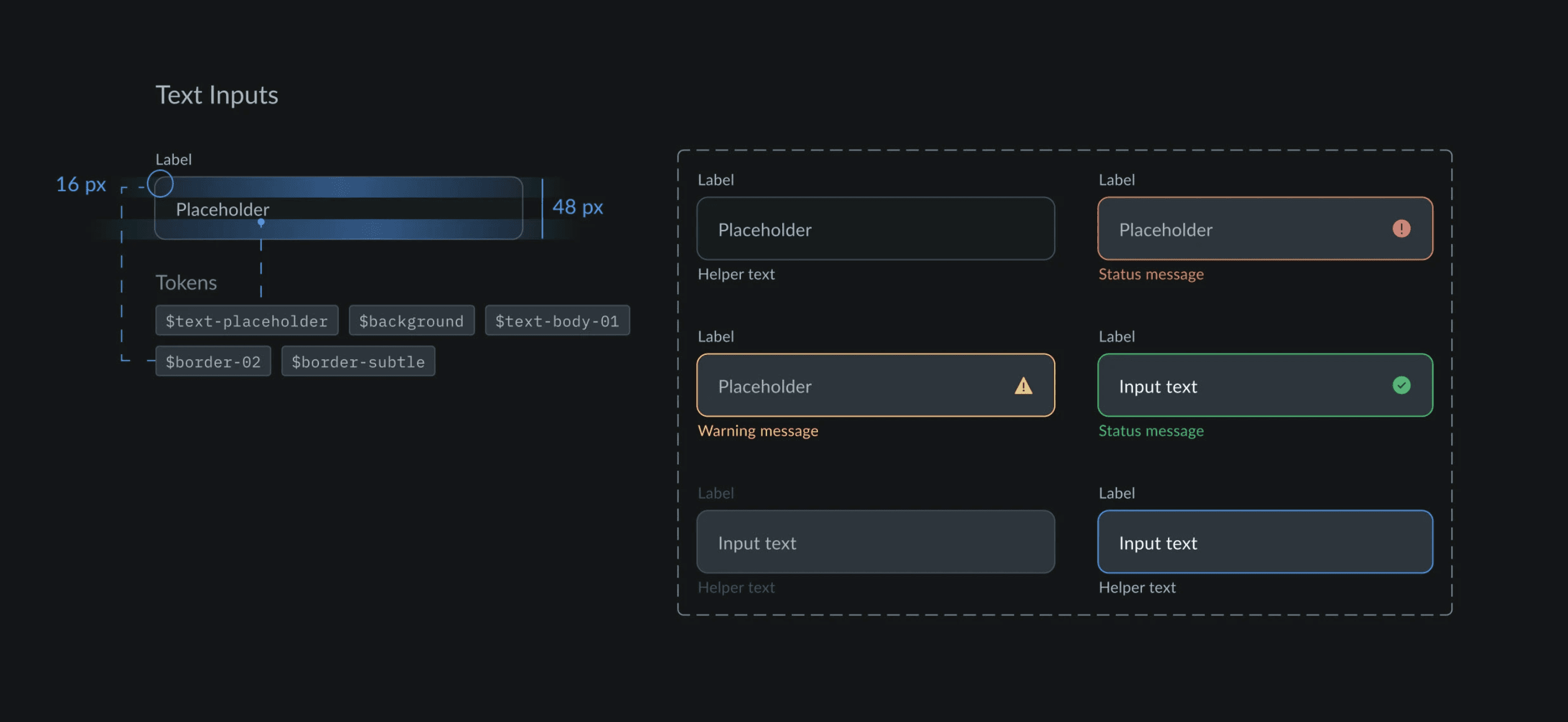This screenshot has height=722, width=1568.
Task: Select the $text-placeholder token chip
Action: pyautogui.click(x=246, y=320)
